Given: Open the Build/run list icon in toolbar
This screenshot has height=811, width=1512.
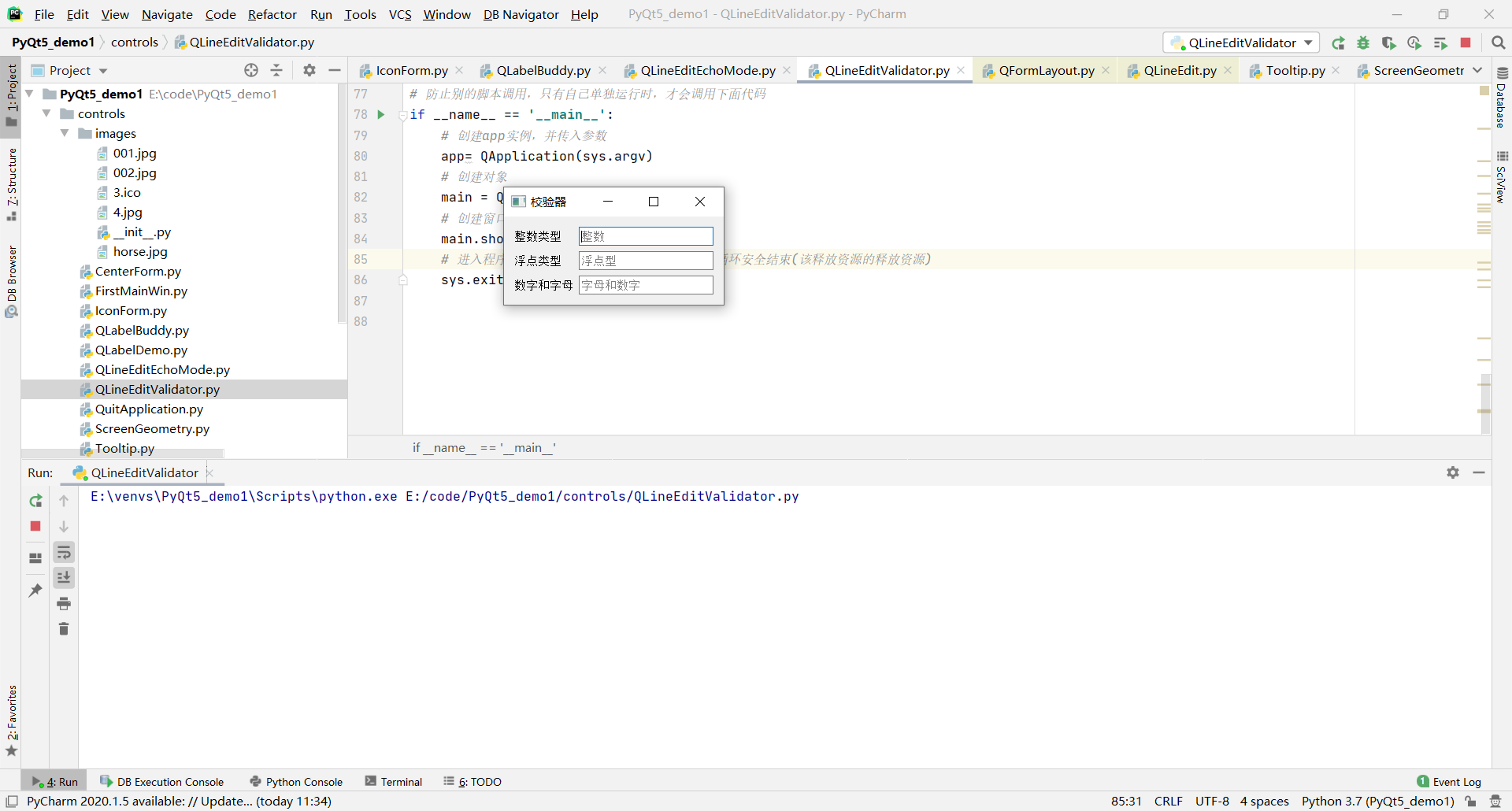Looking at the screenshot, I should [x=1440, y=43].
